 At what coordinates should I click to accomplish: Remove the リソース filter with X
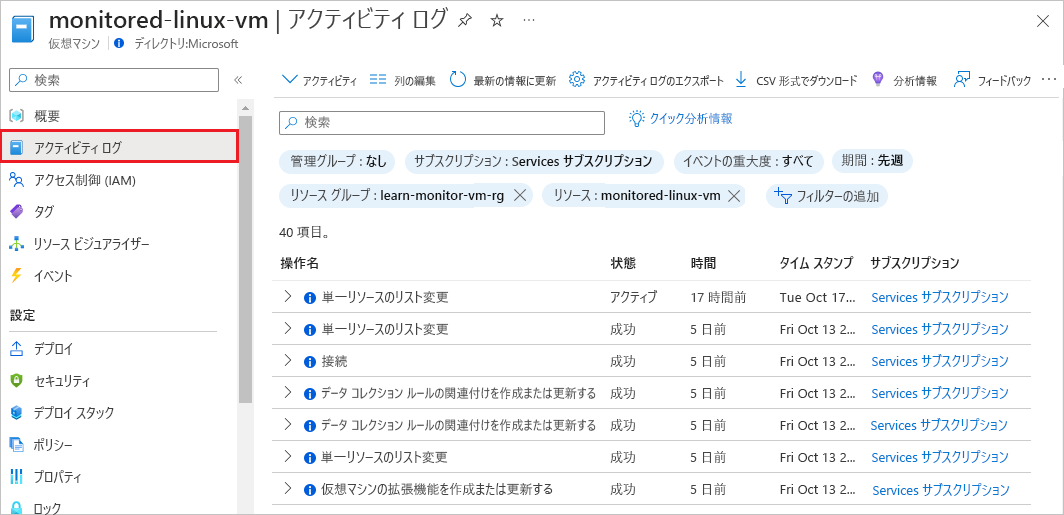(x=734, y=196)
